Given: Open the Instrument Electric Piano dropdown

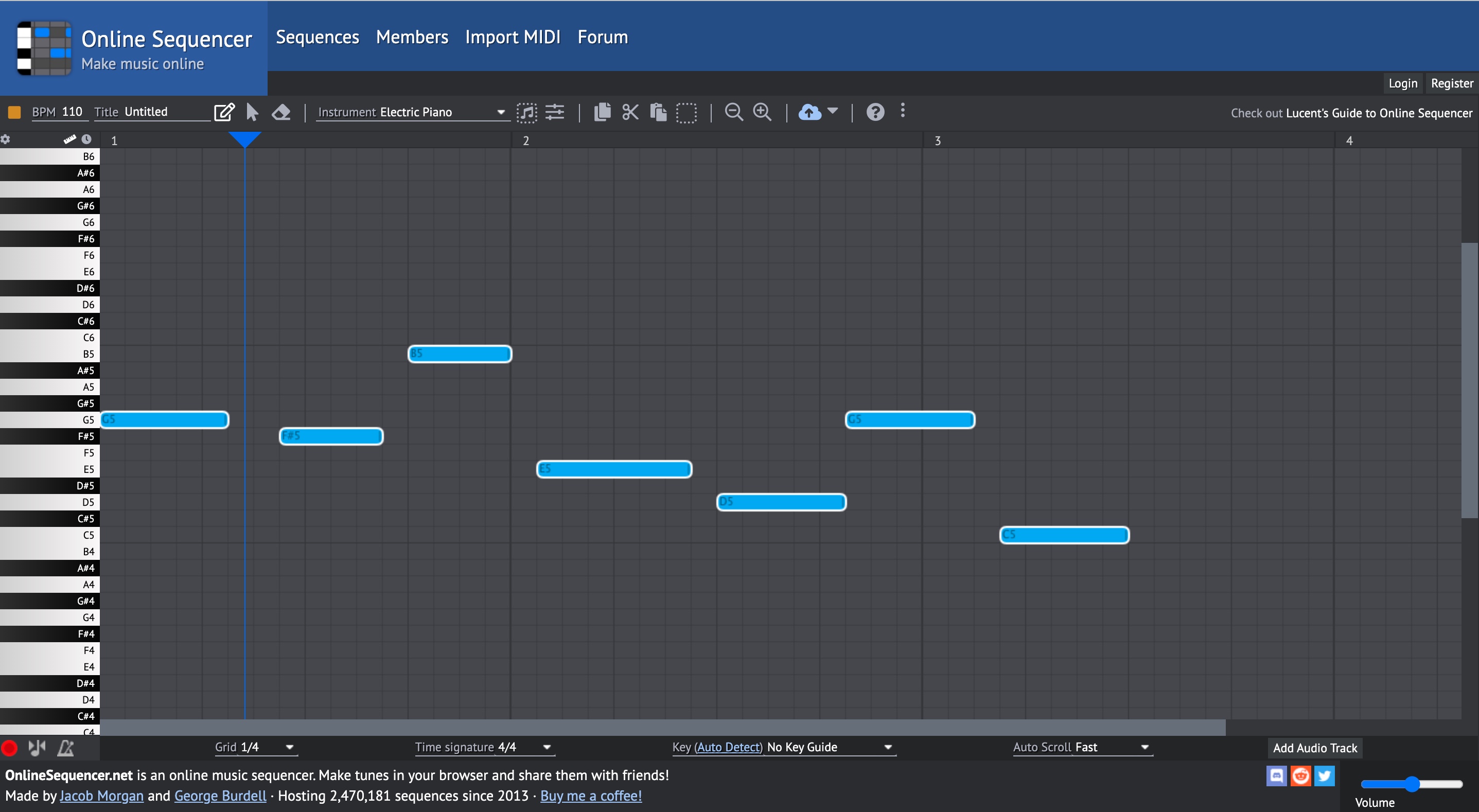Looking at the screenshot, I should point(412,112).
